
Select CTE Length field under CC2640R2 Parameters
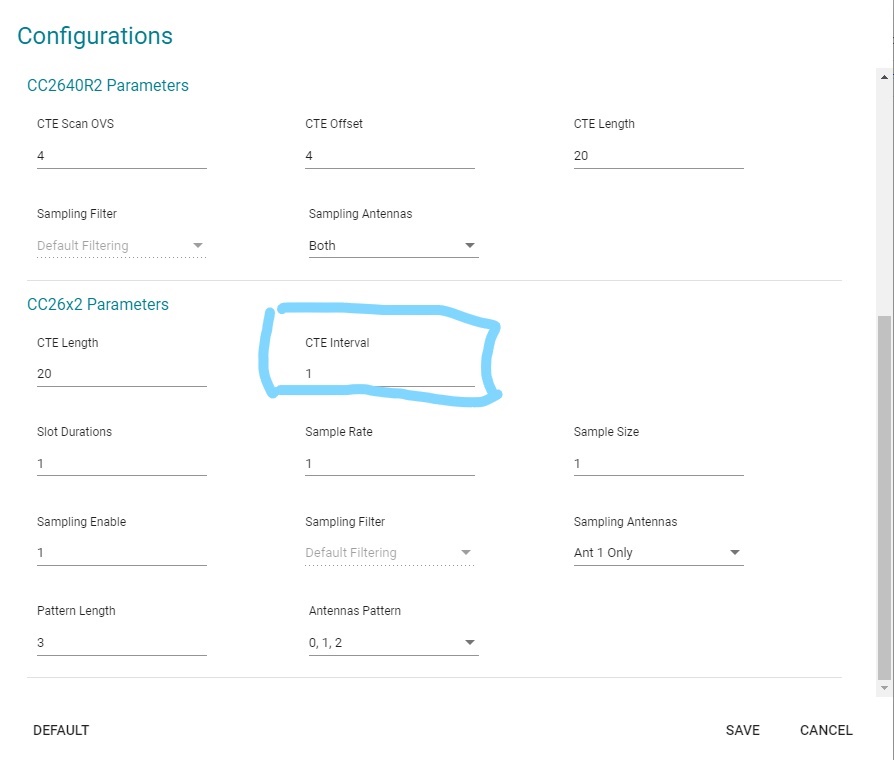point(658,156)
